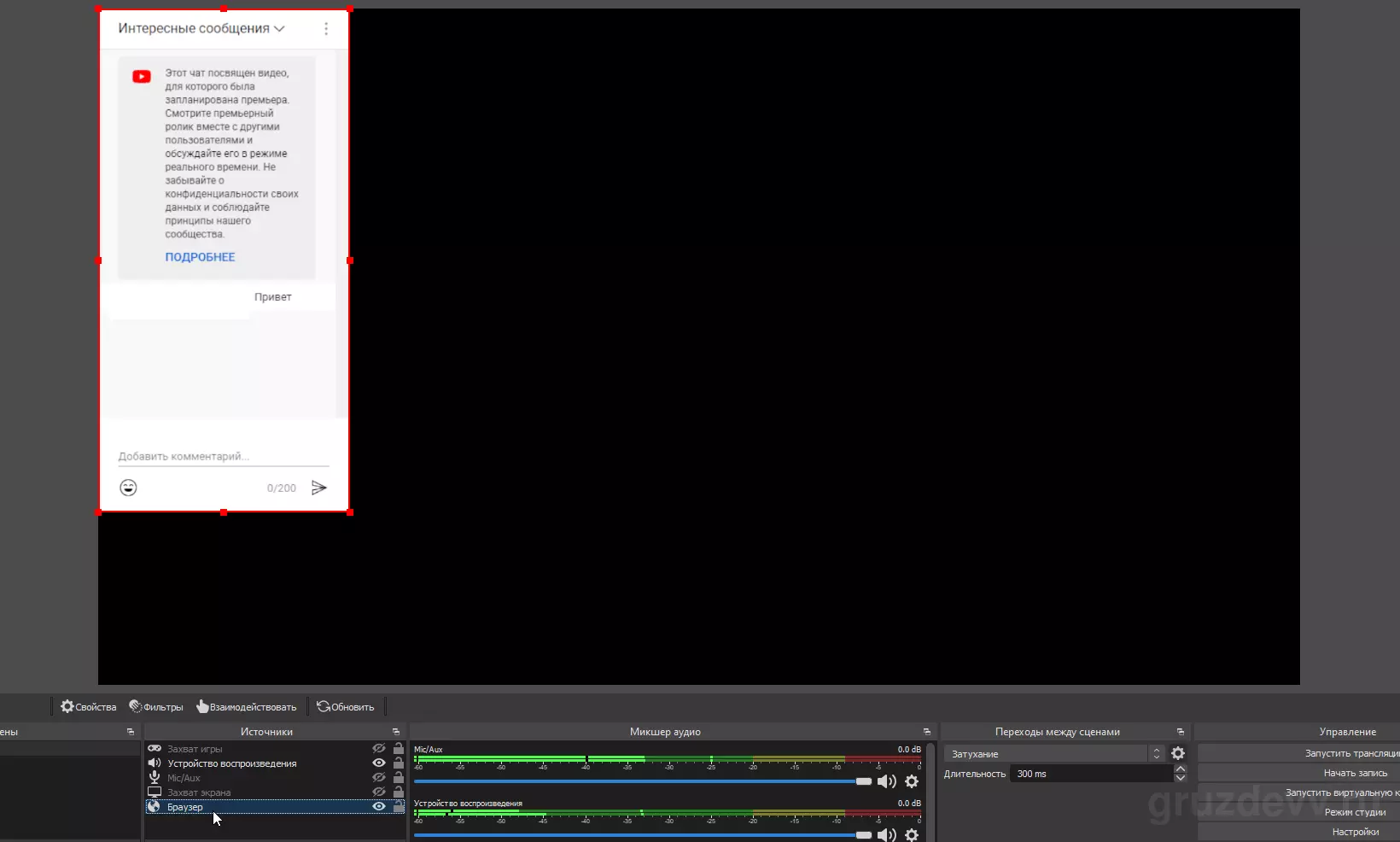Click the Начать запись button
The height and width of the screenshot is (842, 1400).
(x=1356, y=773)
